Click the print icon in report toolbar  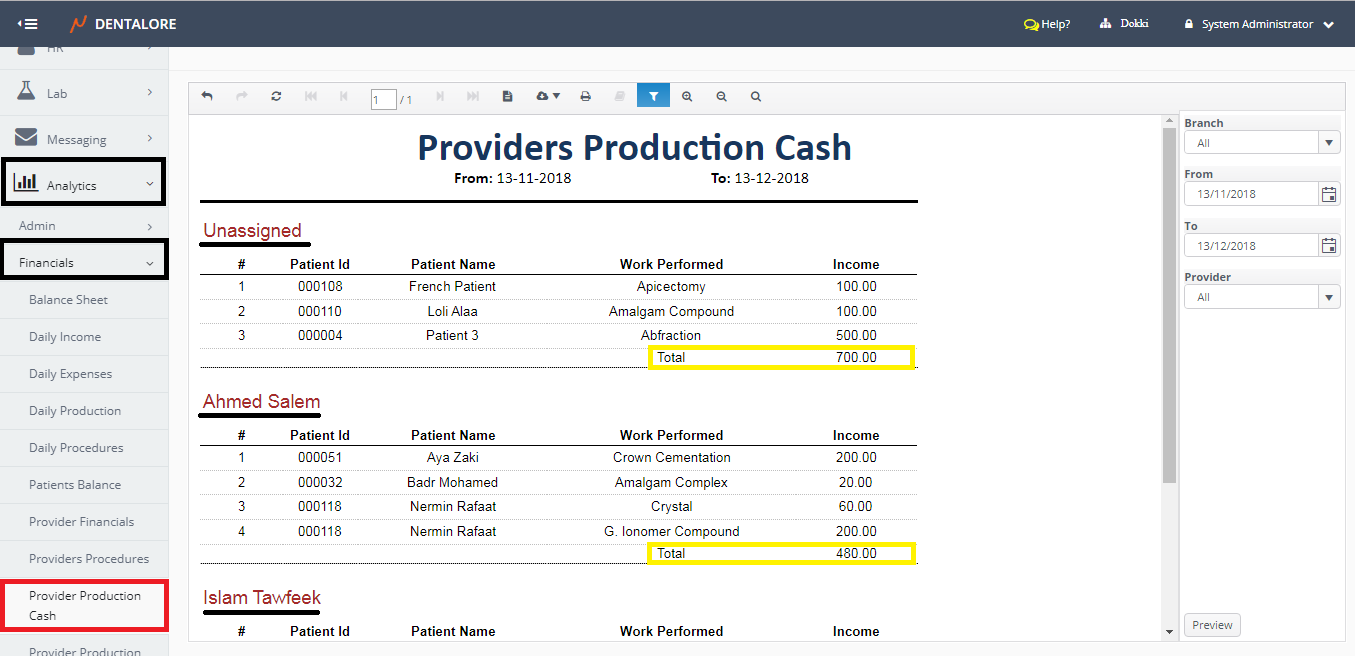[586, 97]
